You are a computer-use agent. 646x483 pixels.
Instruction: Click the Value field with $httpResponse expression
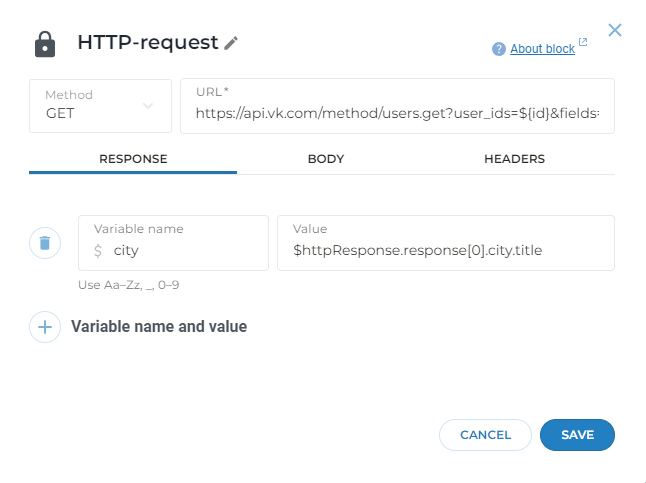point(445,251)
